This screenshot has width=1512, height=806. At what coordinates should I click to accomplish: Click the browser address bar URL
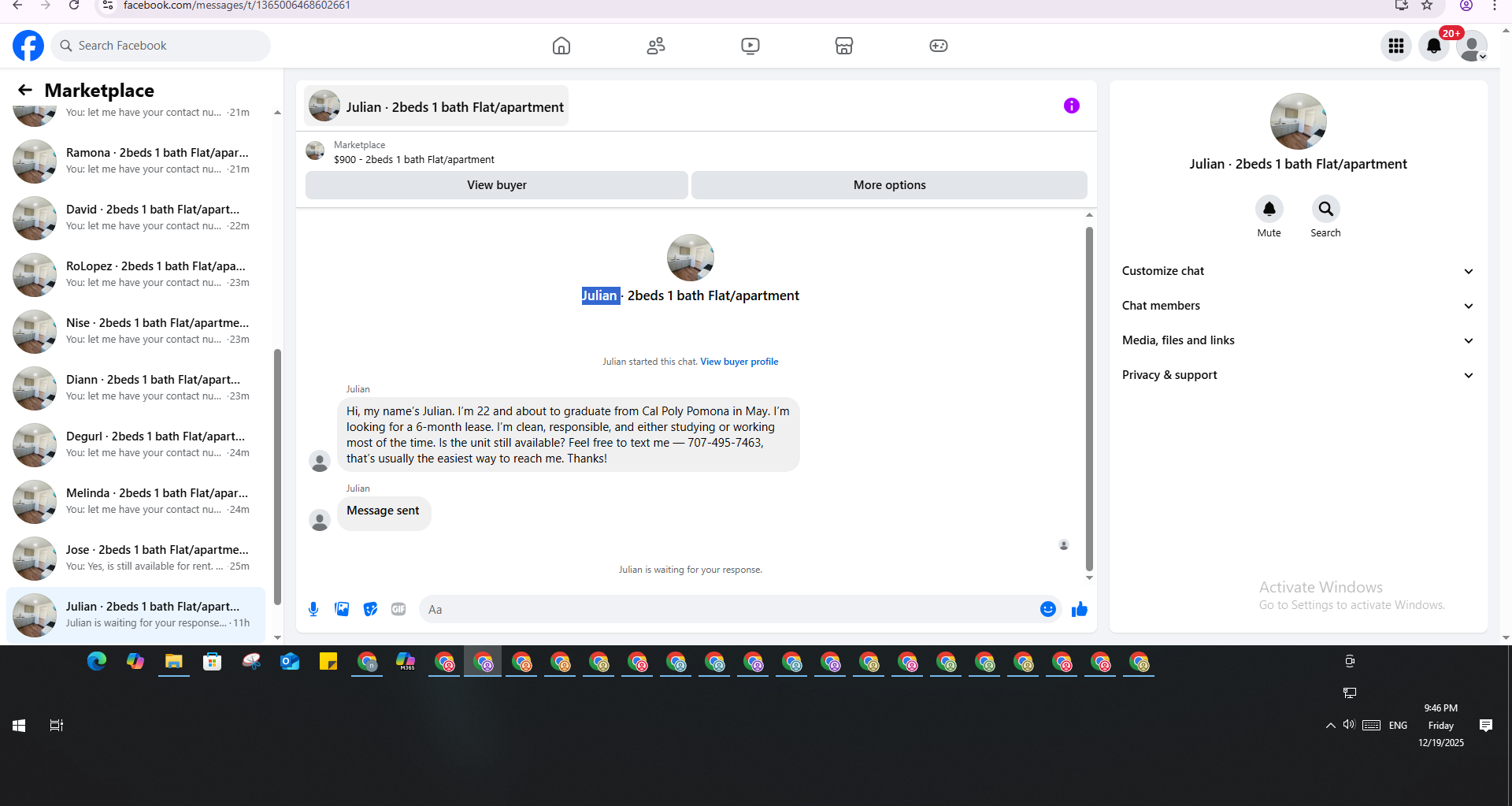click(x=236, y=6)
